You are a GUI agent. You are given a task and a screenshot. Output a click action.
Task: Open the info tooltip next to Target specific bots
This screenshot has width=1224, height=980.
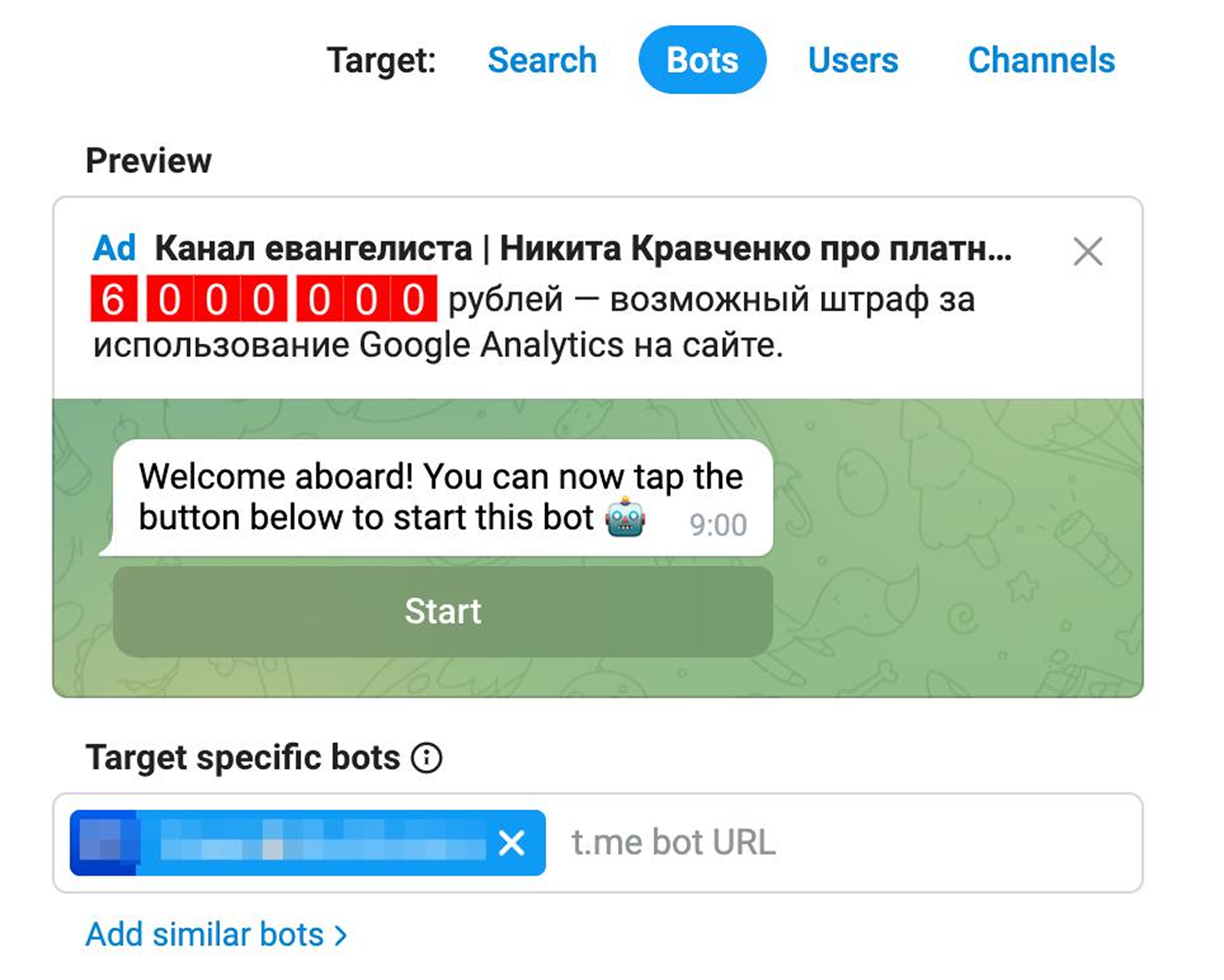(428, 756)
